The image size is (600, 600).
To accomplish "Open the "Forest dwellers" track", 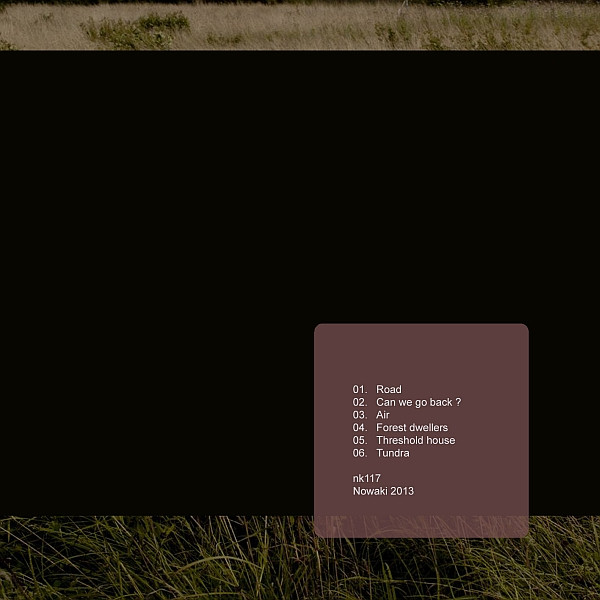I will [x=411, y=428].
